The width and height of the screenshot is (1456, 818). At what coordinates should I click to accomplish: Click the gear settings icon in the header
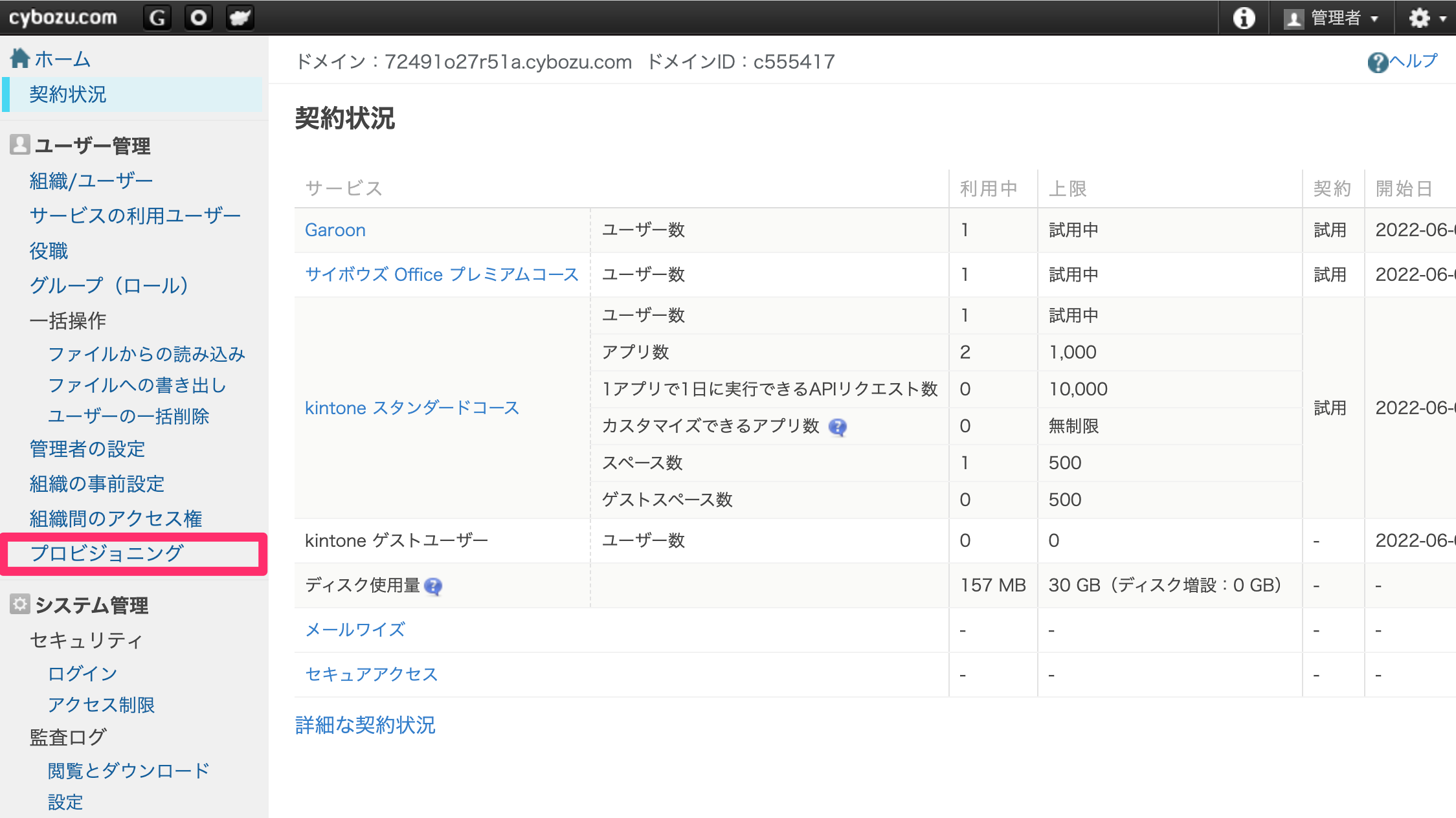tap(1419, 17)
